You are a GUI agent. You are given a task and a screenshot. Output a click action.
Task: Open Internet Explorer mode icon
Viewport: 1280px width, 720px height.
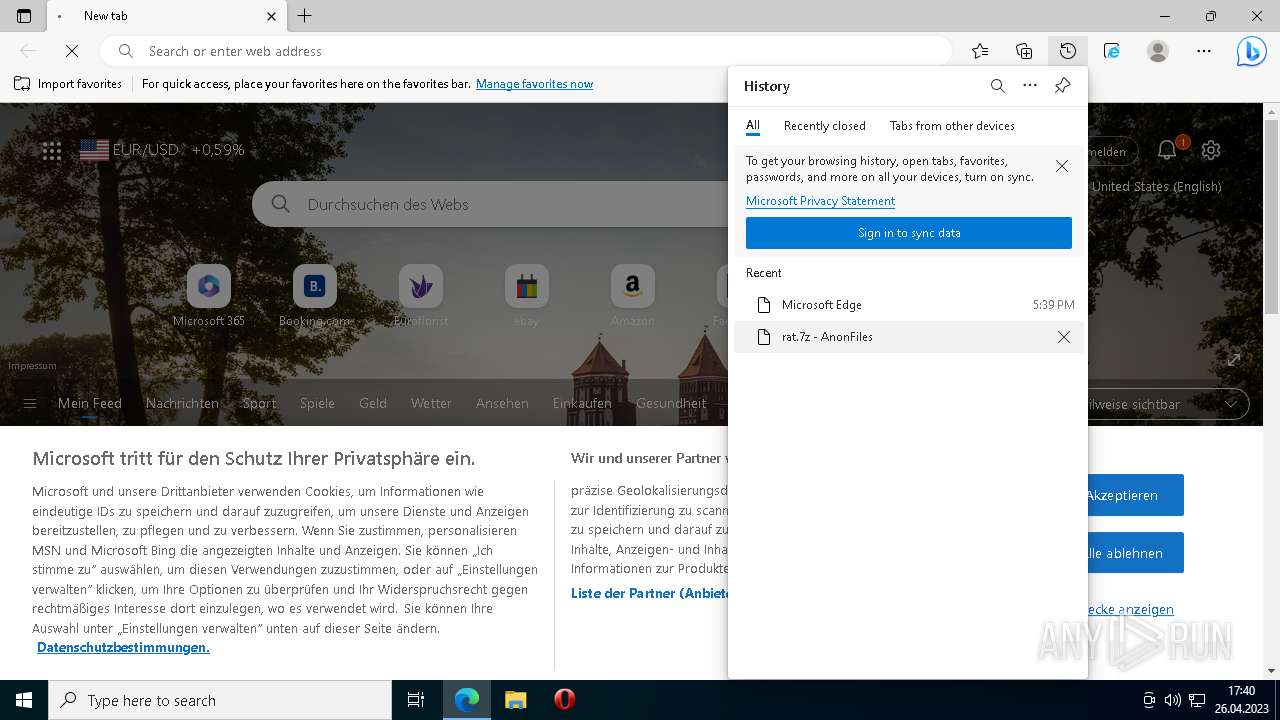1112,51
